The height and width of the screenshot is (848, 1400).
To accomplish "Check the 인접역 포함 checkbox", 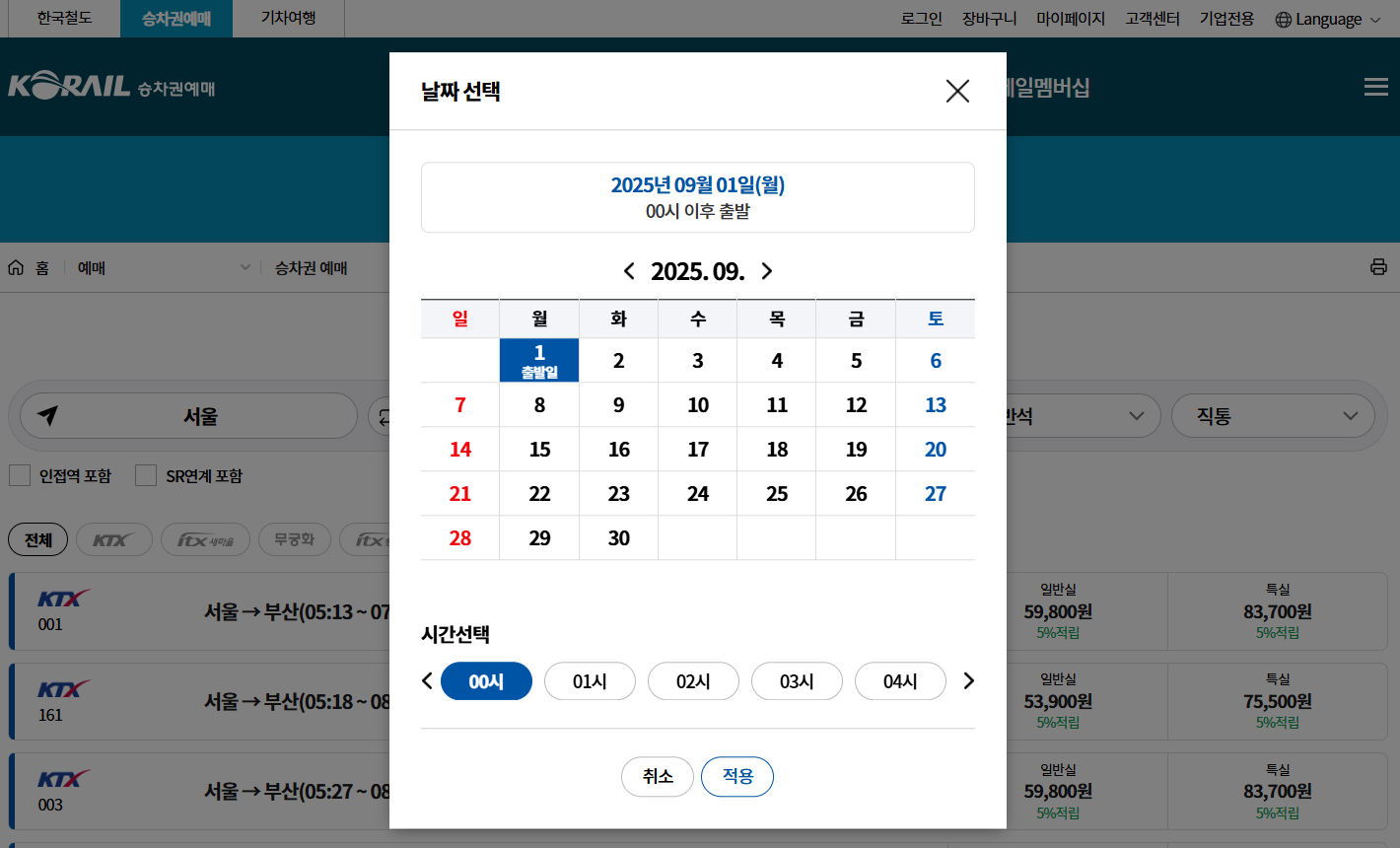I will pyautogui.click(x=19, y=475).
